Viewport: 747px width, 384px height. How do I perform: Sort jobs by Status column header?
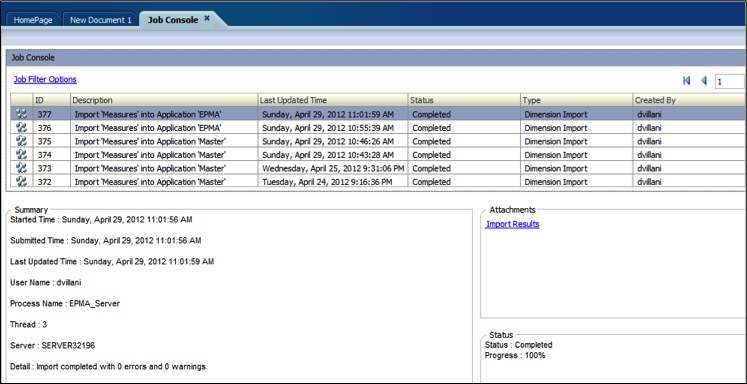point(464,100)
